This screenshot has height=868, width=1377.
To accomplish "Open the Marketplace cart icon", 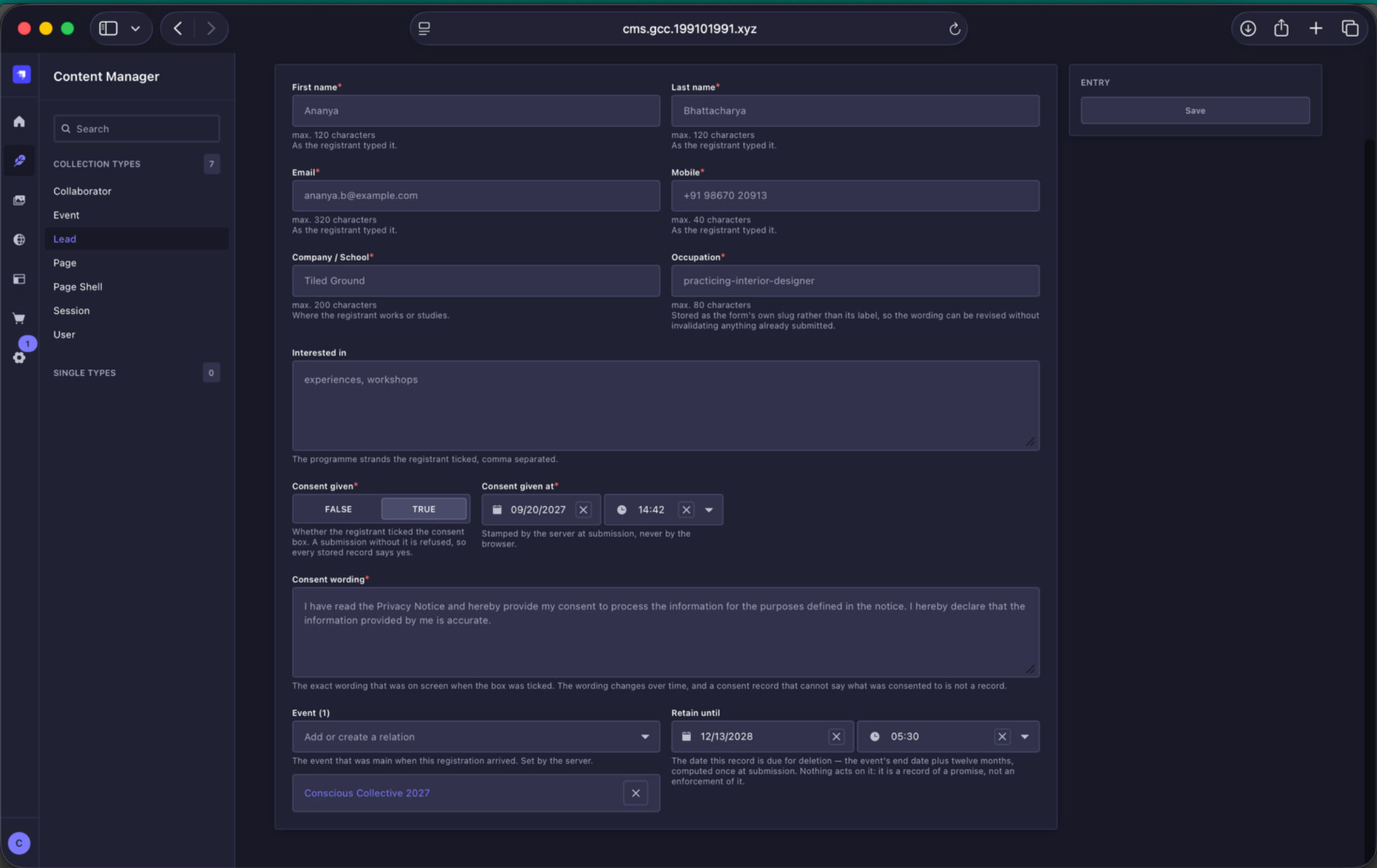I will click(x=19, y=318).
